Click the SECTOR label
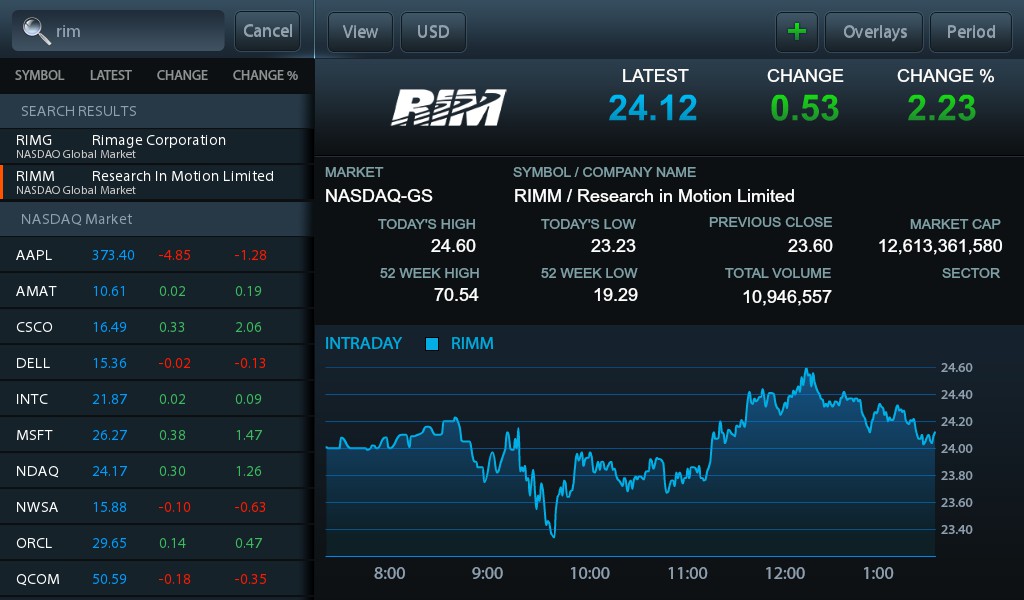 [970, 274]
